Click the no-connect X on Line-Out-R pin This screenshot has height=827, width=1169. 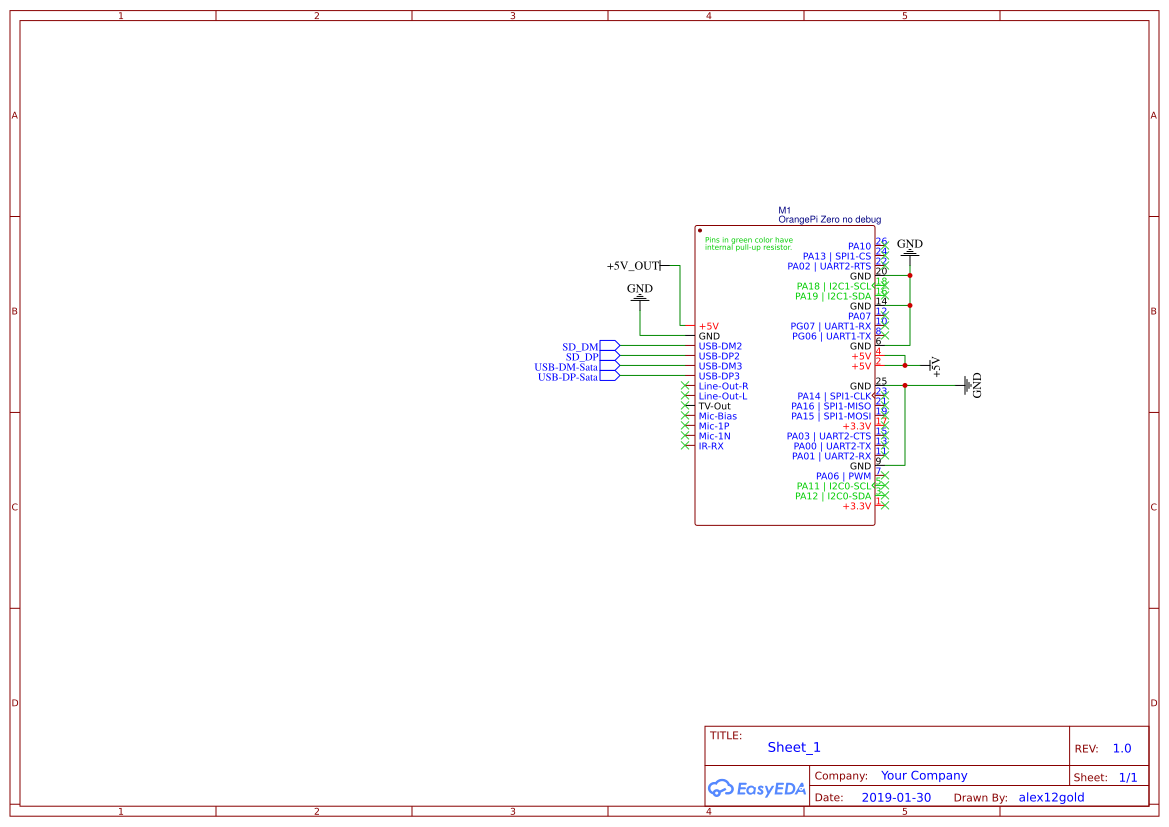pos(686,386)
